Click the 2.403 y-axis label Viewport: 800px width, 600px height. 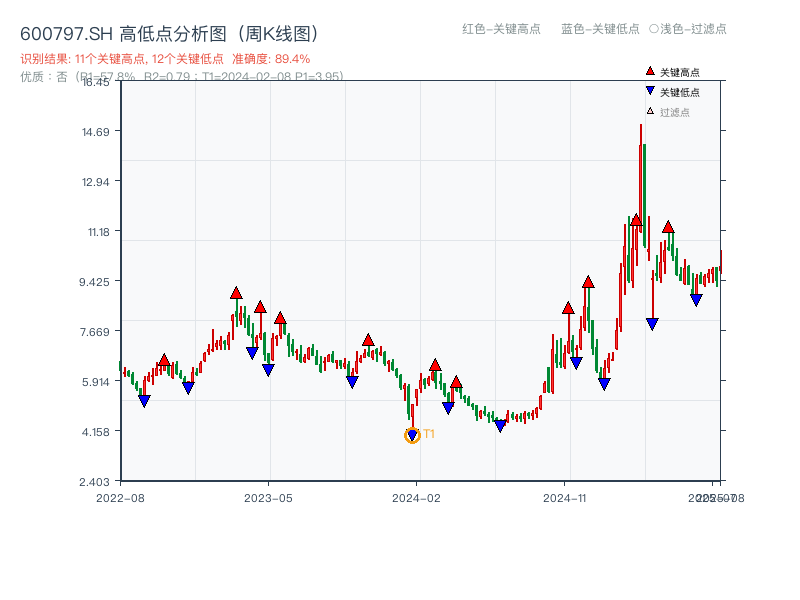(94, 482)
